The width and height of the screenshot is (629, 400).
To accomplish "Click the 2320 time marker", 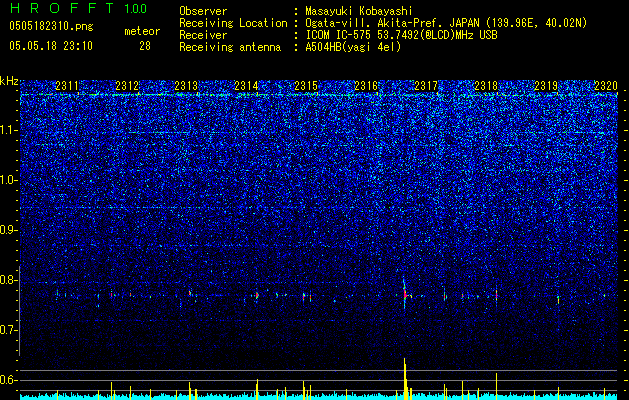I will click(606, 86).
